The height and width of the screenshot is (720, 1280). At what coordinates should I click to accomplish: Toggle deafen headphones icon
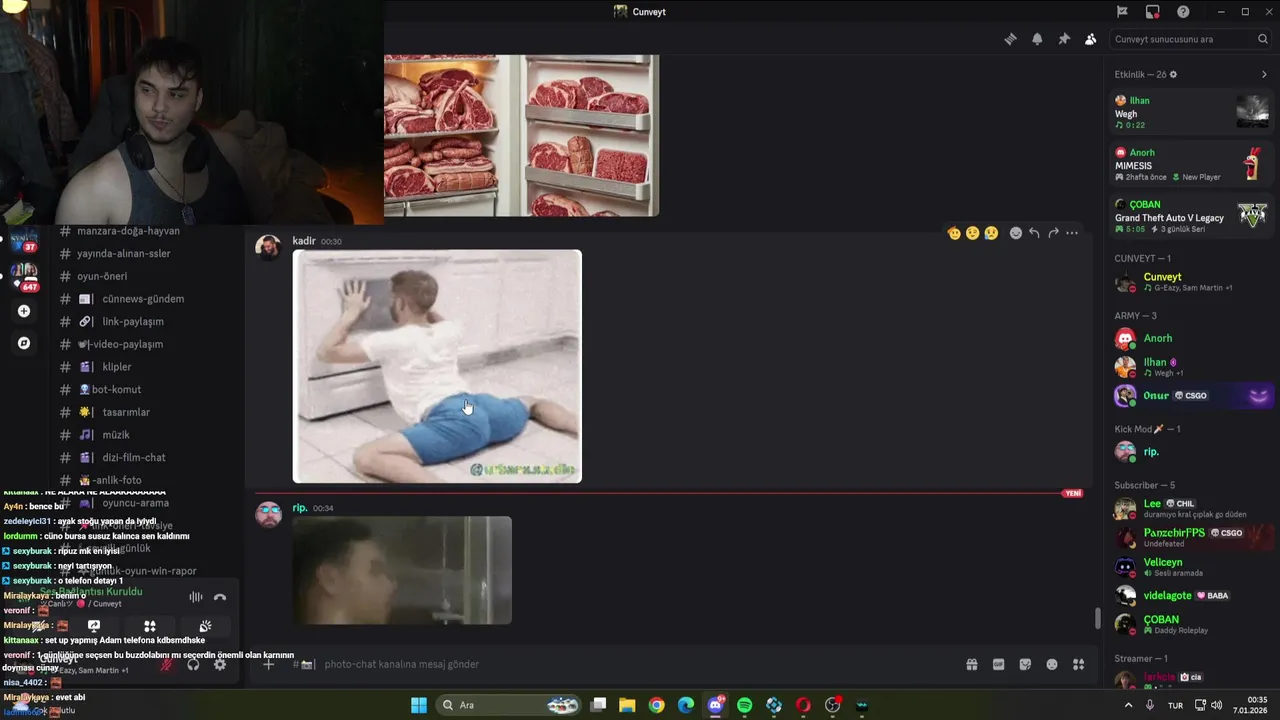tap(193, 664)
